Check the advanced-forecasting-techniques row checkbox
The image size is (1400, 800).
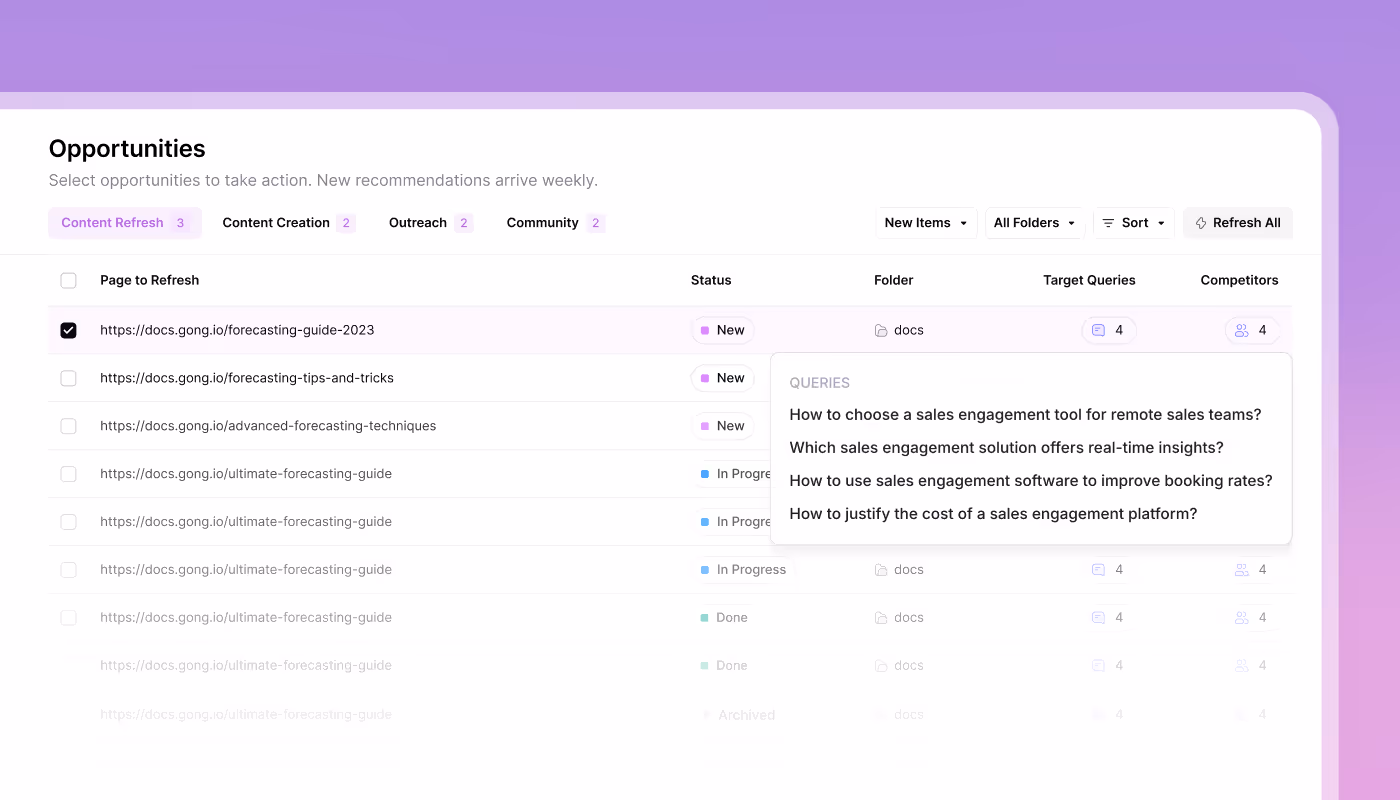coord(68,426)
